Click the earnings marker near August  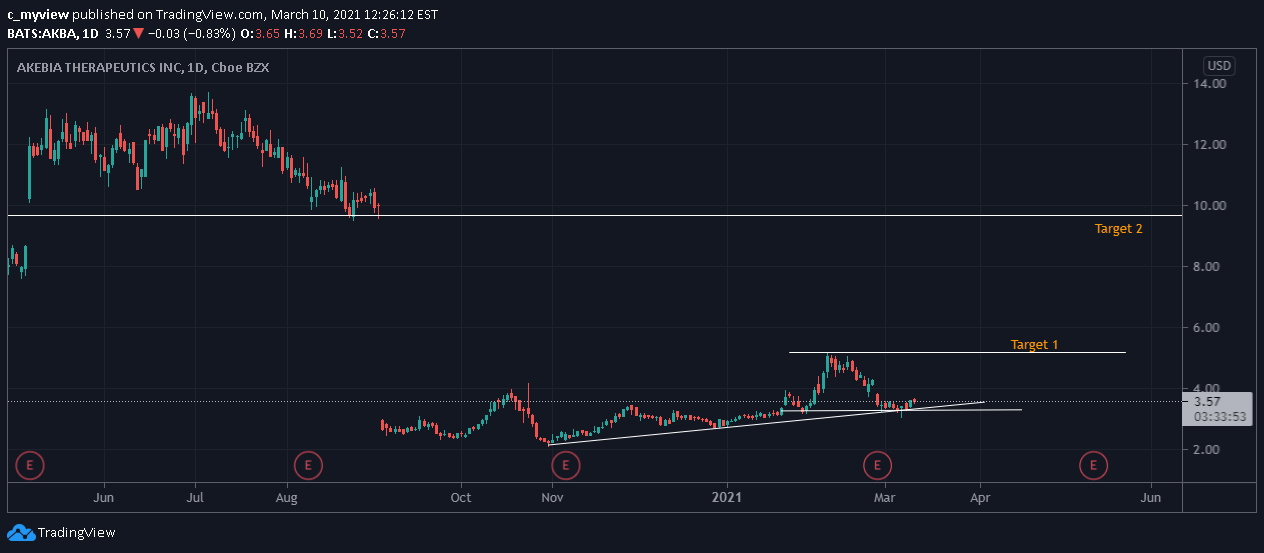click(x=308, y=465)
